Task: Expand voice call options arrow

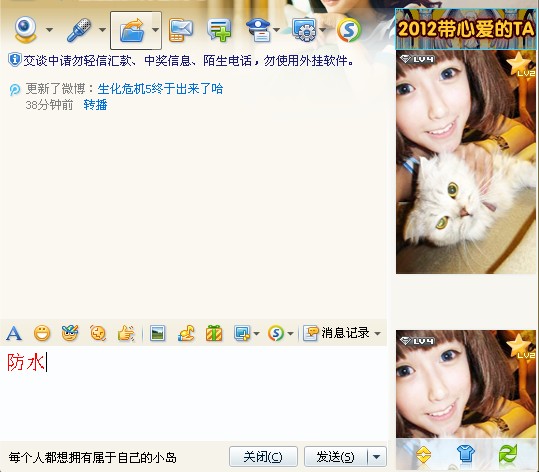Action: click(102, 30)
